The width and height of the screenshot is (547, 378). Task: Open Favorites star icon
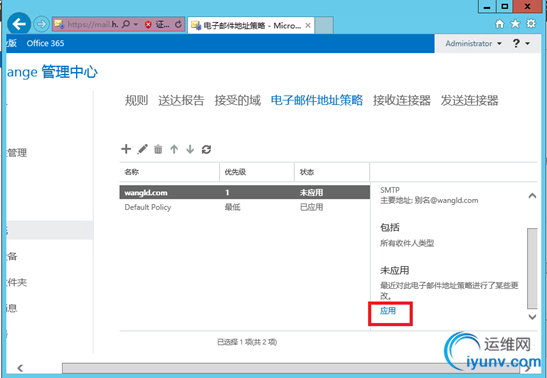[x=515, y=24]
